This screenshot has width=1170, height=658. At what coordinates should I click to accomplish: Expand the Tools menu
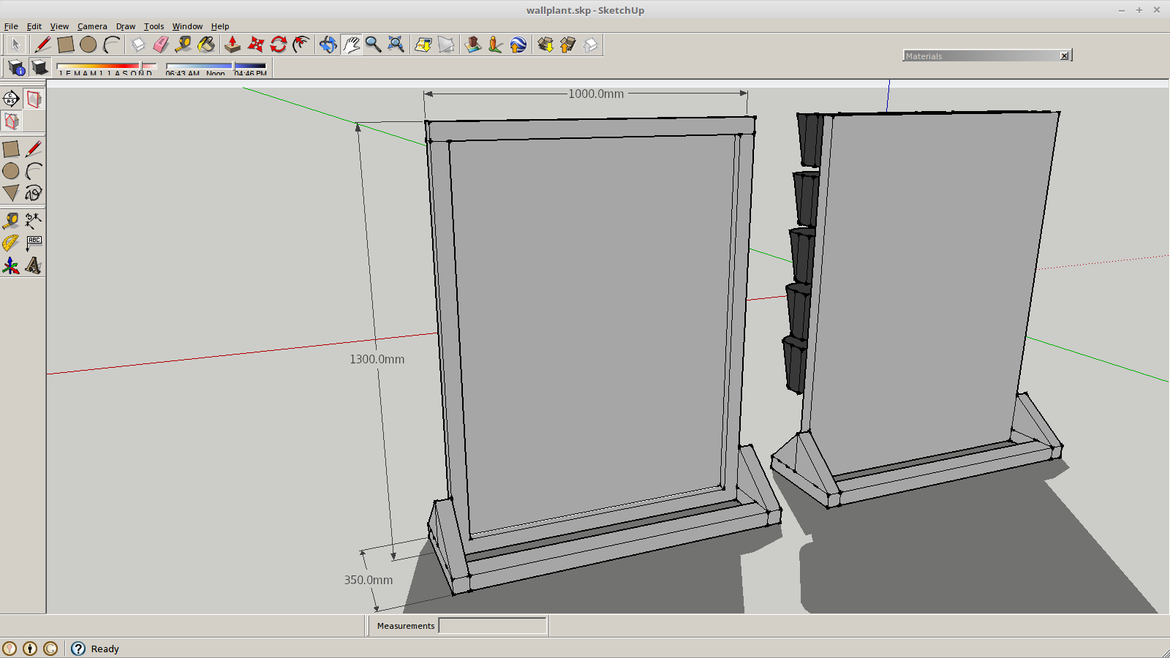pos(154,26)
